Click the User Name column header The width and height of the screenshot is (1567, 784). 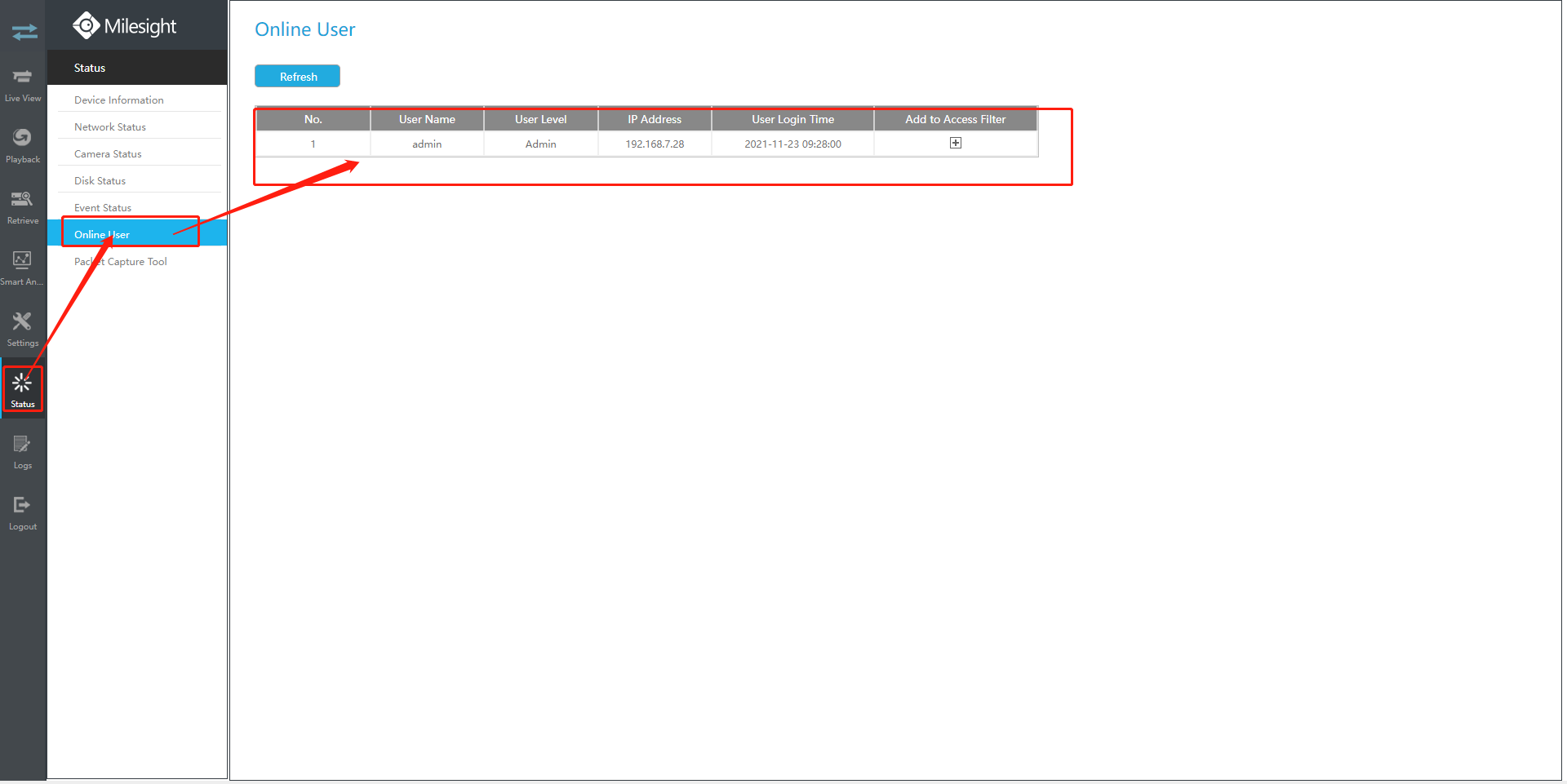pos(427,119)
